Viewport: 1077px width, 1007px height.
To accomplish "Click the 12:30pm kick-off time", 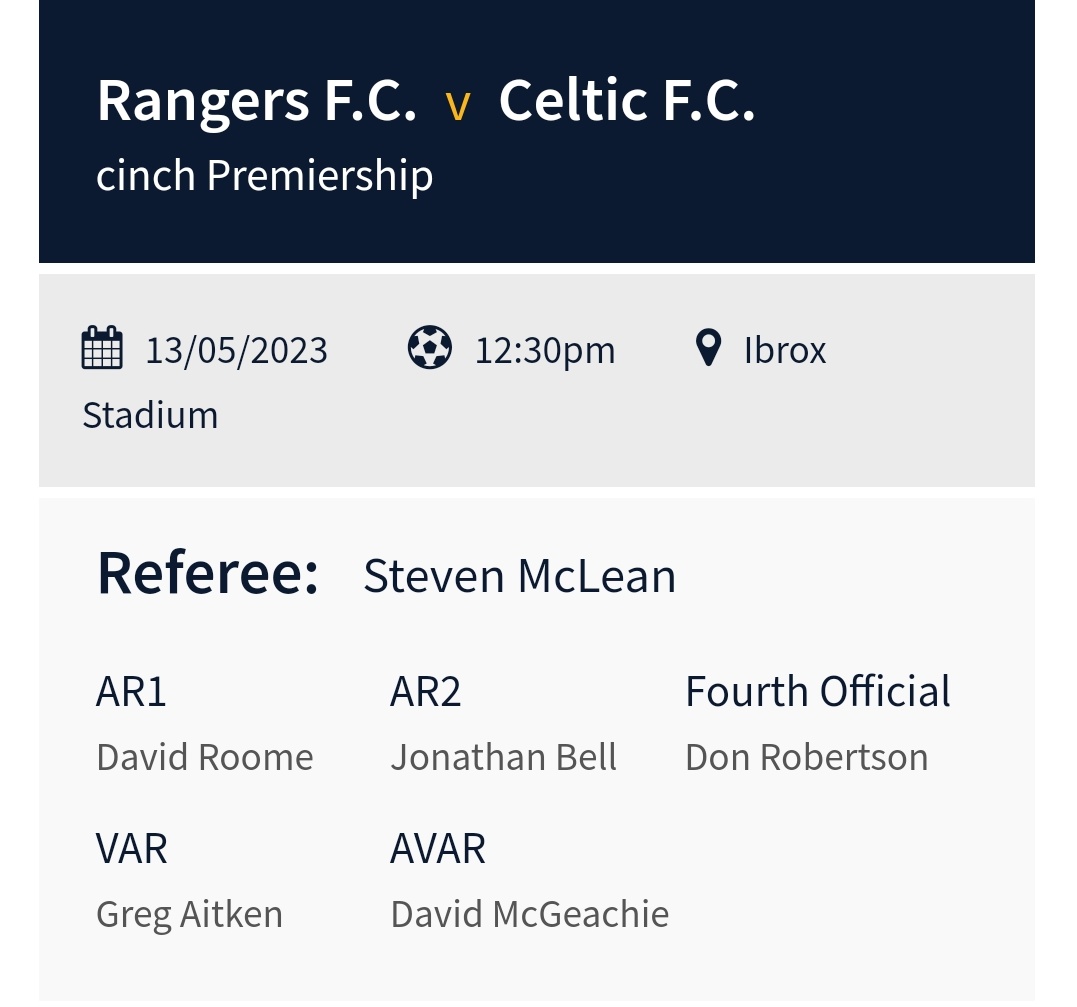I will pos(545,351).
